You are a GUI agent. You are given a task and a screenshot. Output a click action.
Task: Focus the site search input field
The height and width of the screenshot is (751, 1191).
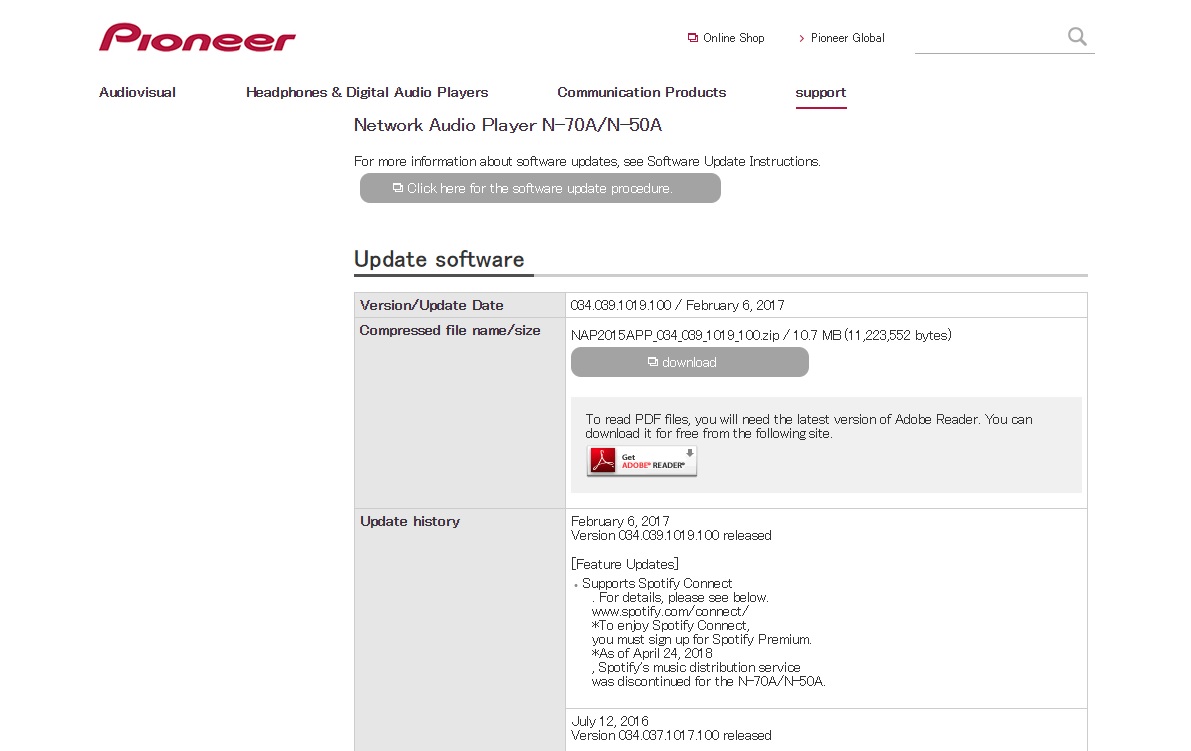click(x=990, y=37)
